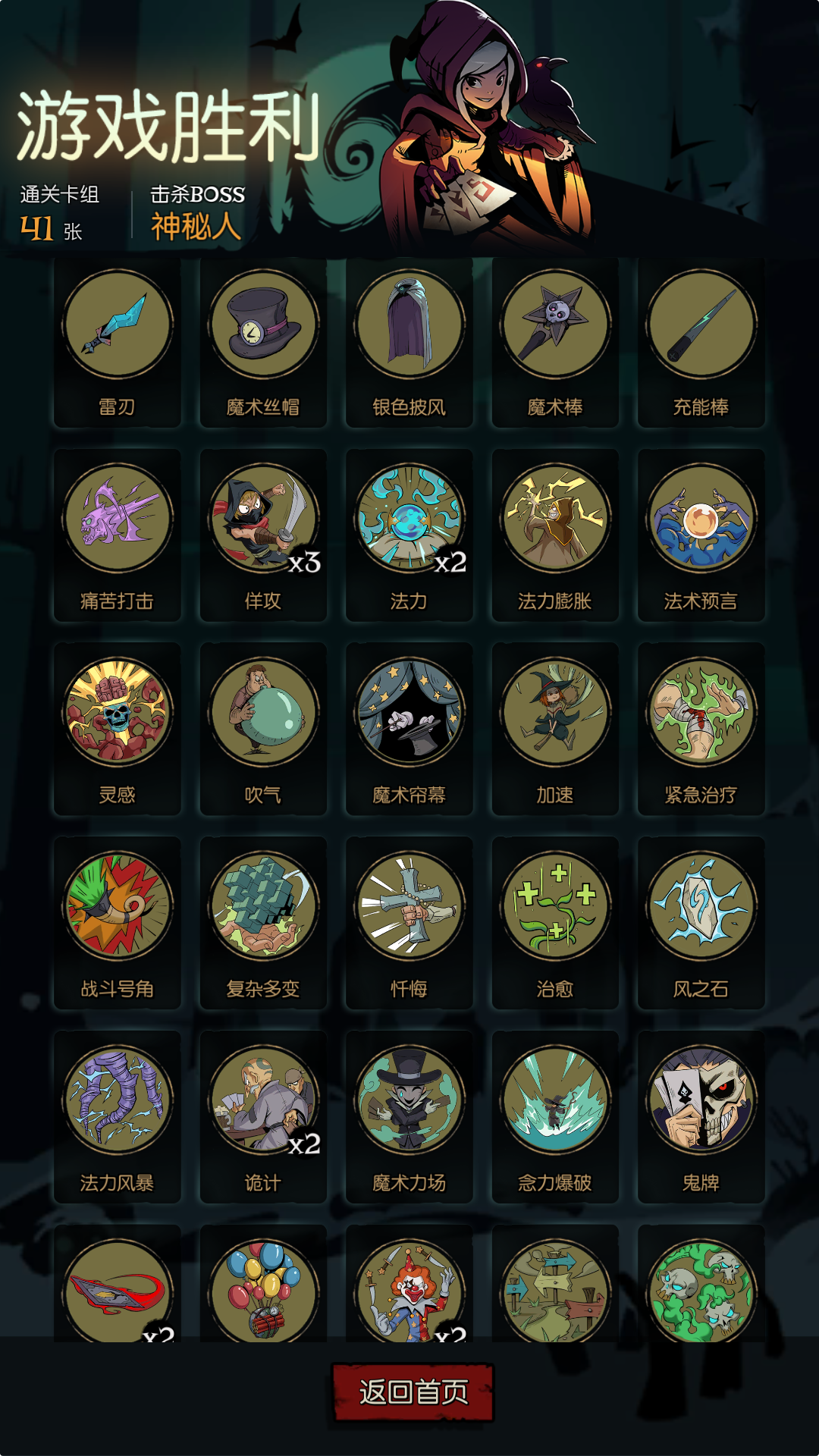Tap the 法力膨胀 lightning wizard card

point(555,535)
